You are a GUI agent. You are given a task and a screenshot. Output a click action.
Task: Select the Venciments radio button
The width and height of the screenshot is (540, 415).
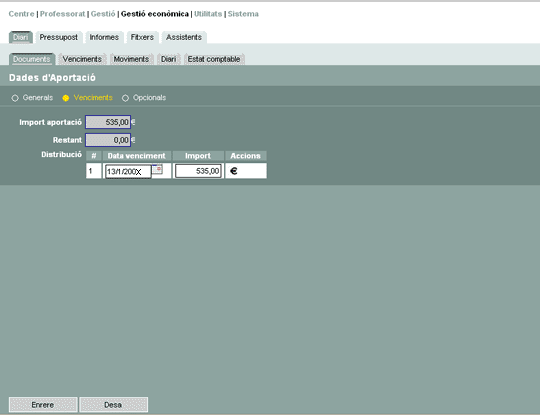pos(65,98)
